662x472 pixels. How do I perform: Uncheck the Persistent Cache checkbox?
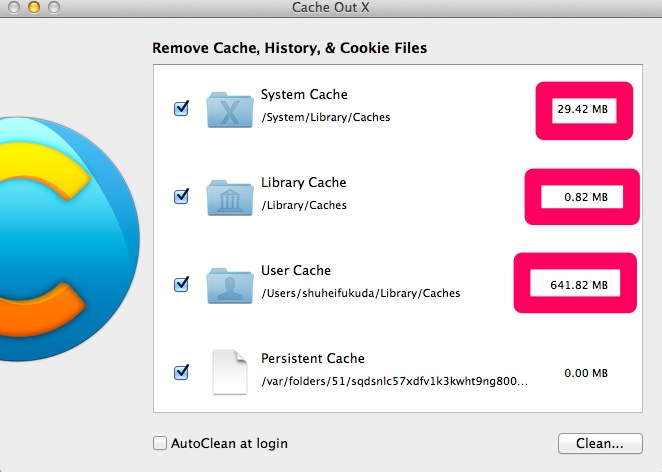click(x=182, y=372)
